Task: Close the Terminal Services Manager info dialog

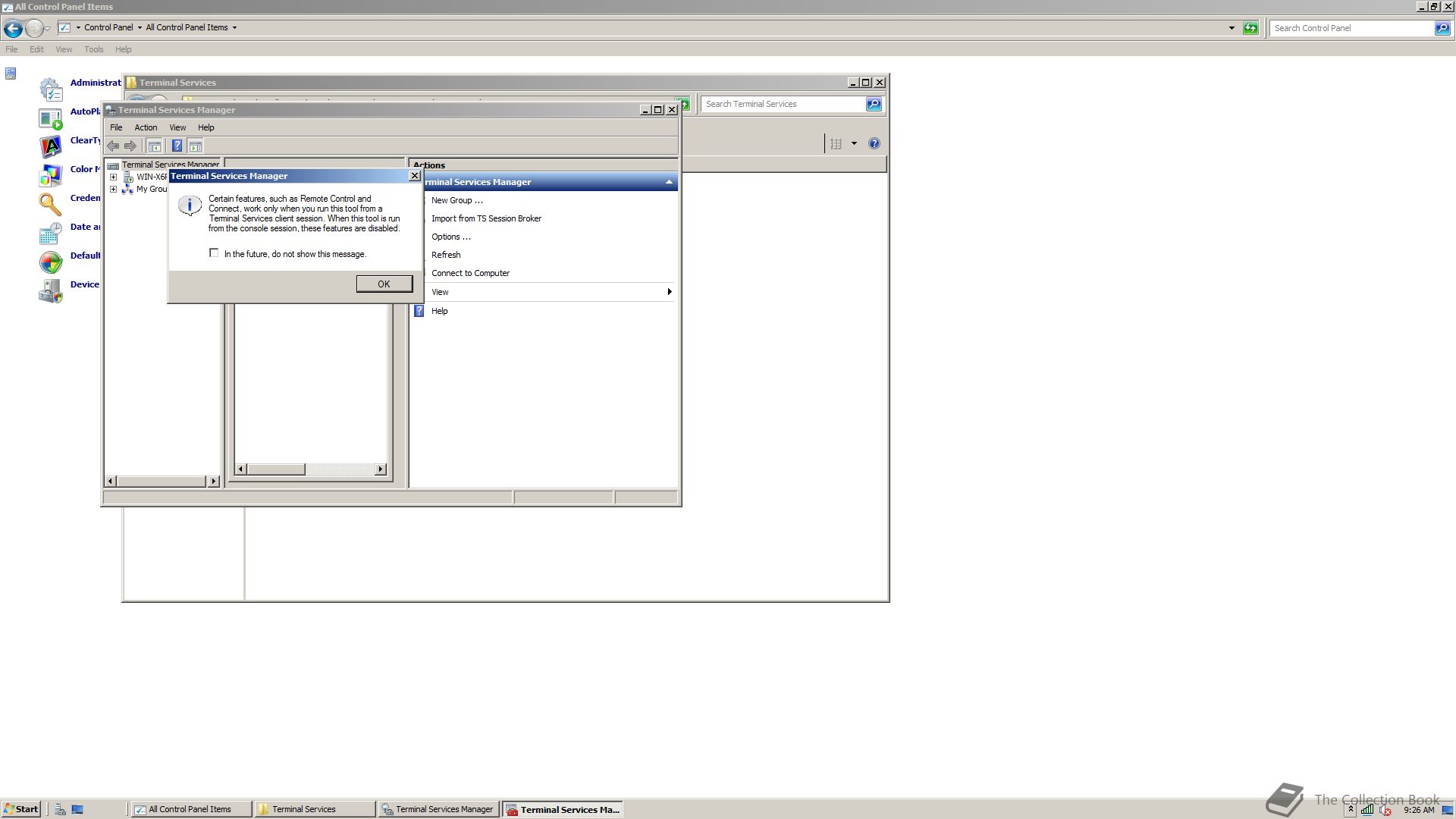Action: 414,176
